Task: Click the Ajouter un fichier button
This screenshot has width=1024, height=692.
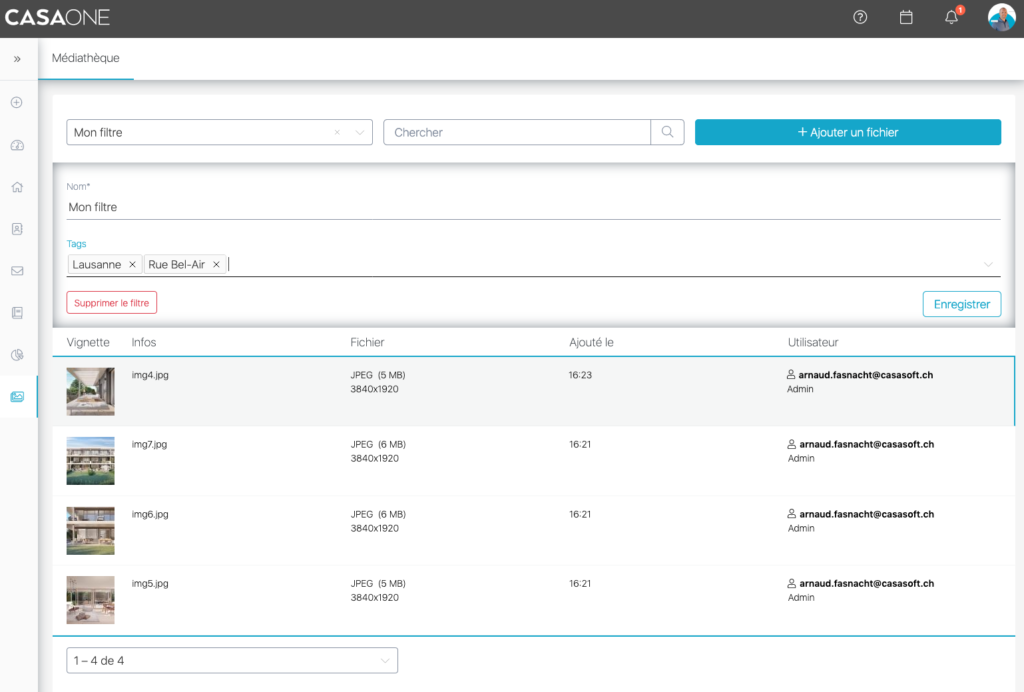Action: pyautogui.click(x=847, y=132)
